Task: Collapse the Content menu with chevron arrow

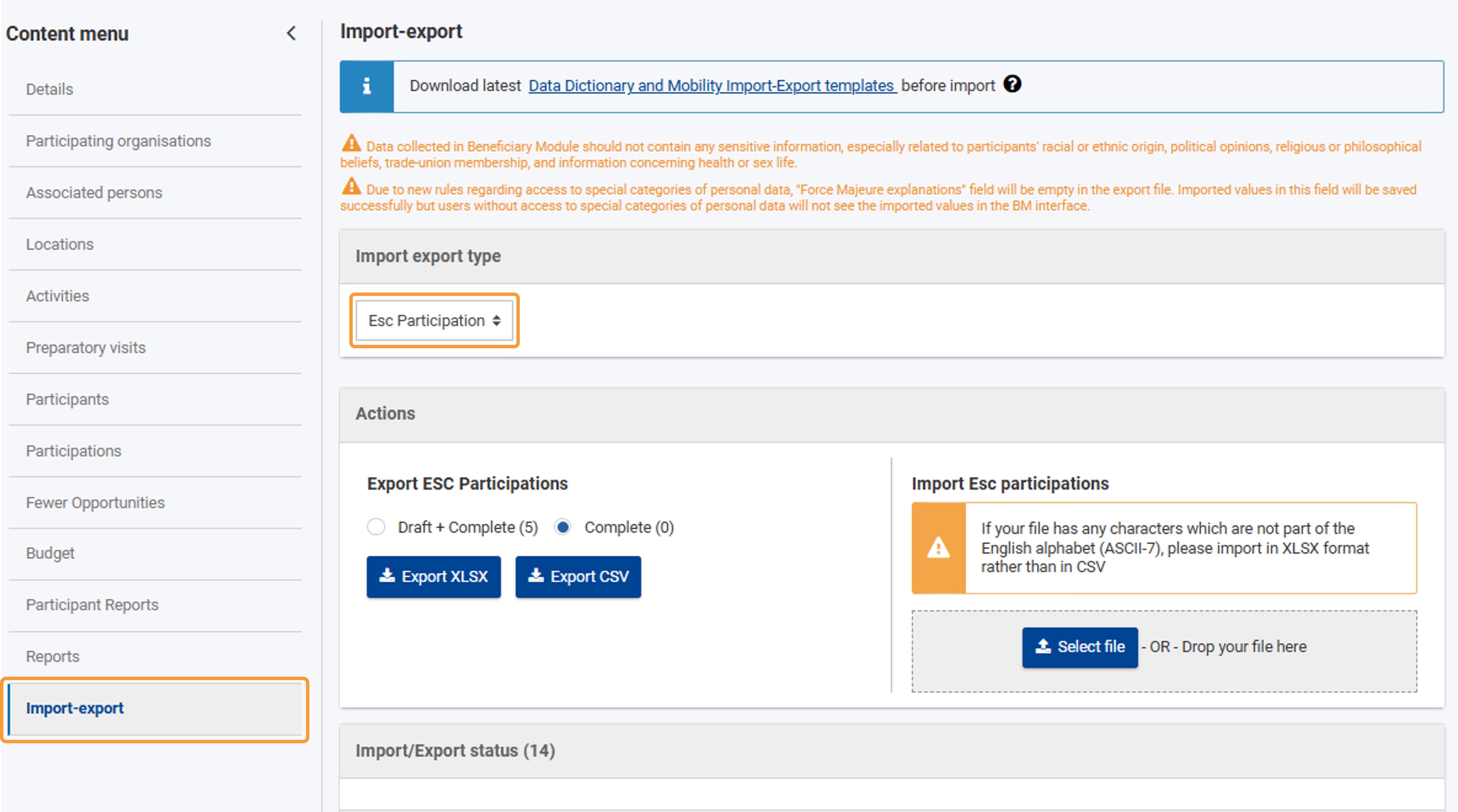Action: click(291, 33)
